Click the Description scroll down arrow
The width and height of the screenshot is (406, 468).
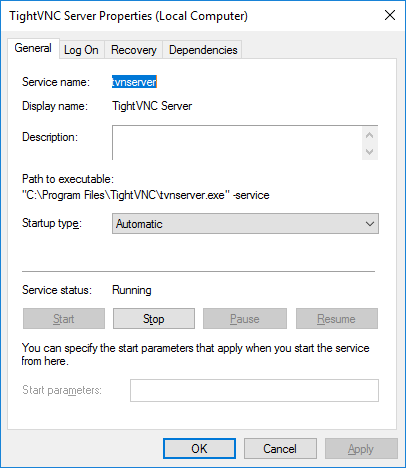coord(369,152)
